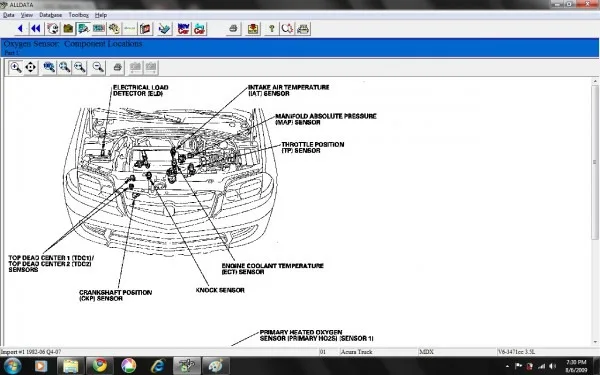Open the brown briefcase toolbar icon
This screenshot has width=600, height=375.
(x=68, y=29)
